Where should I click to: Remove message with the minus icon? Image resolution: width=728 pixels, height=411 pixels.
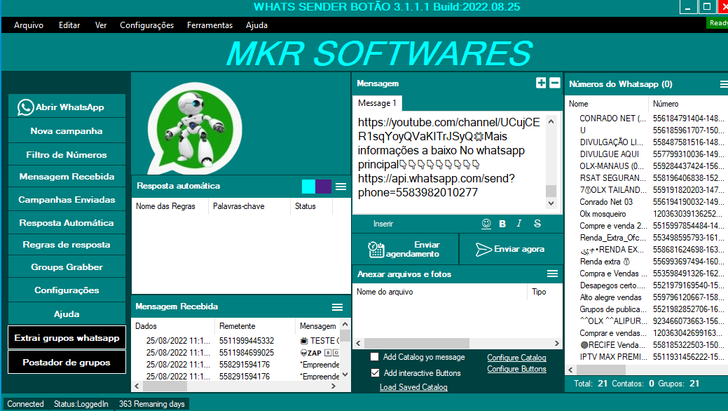pyautogui.click(x=554, y=83)
